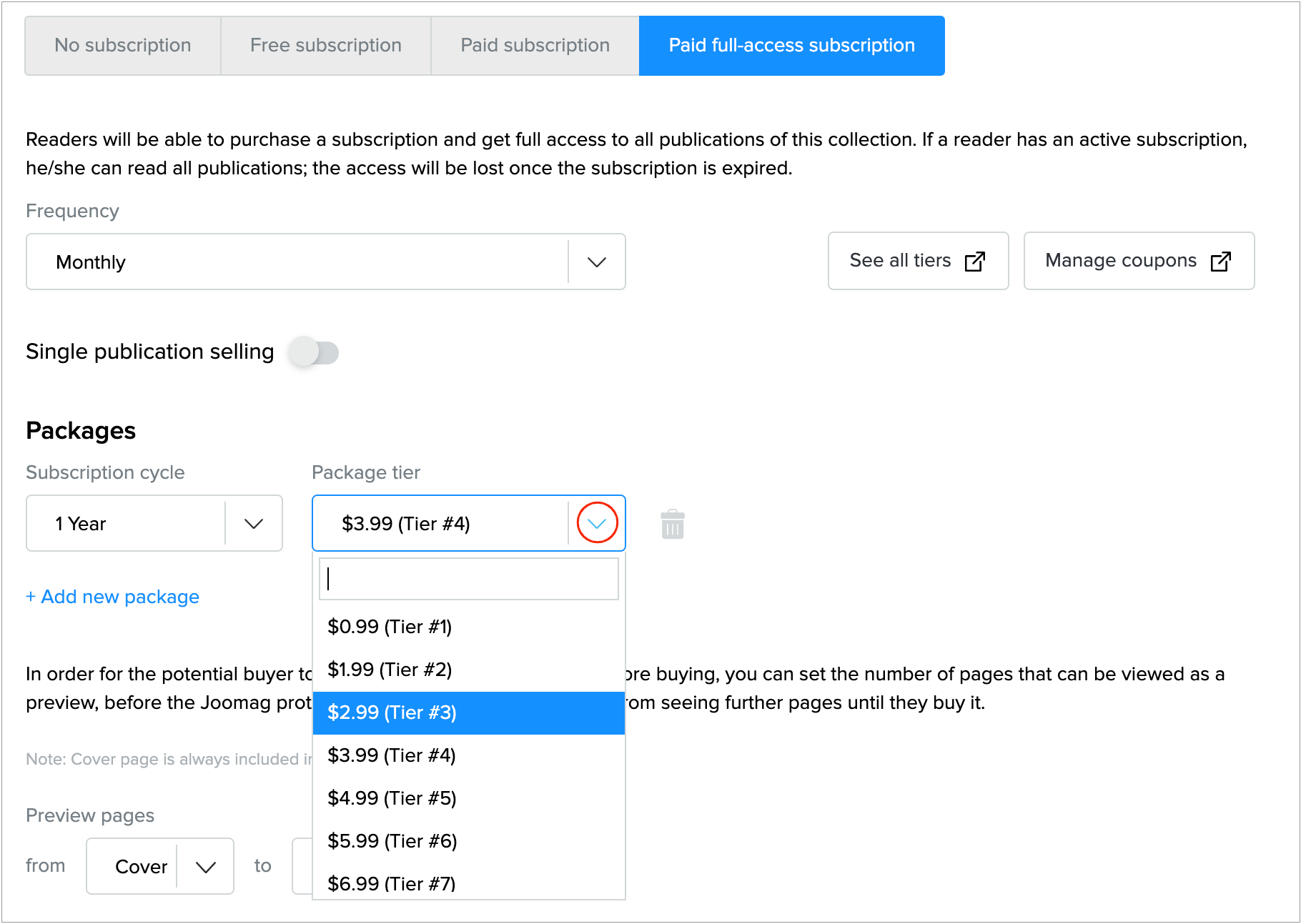Expand the Frequency Monthly dropdown

tap(596, 262)
